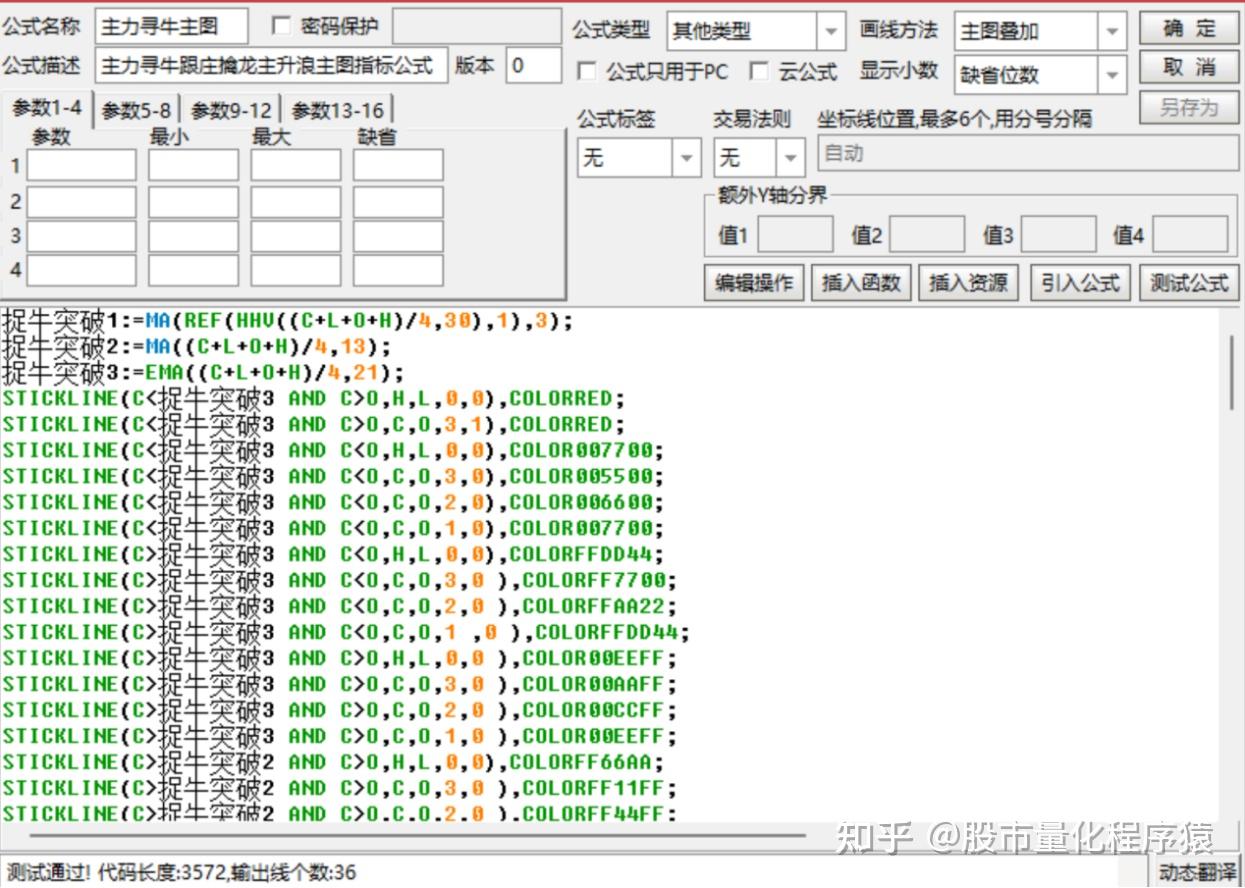Viewport: 1245px width, 888px height.
Task: Click the STICKLINE line with COLORFFDD44 H,L
Action: (x=333, y=555)
